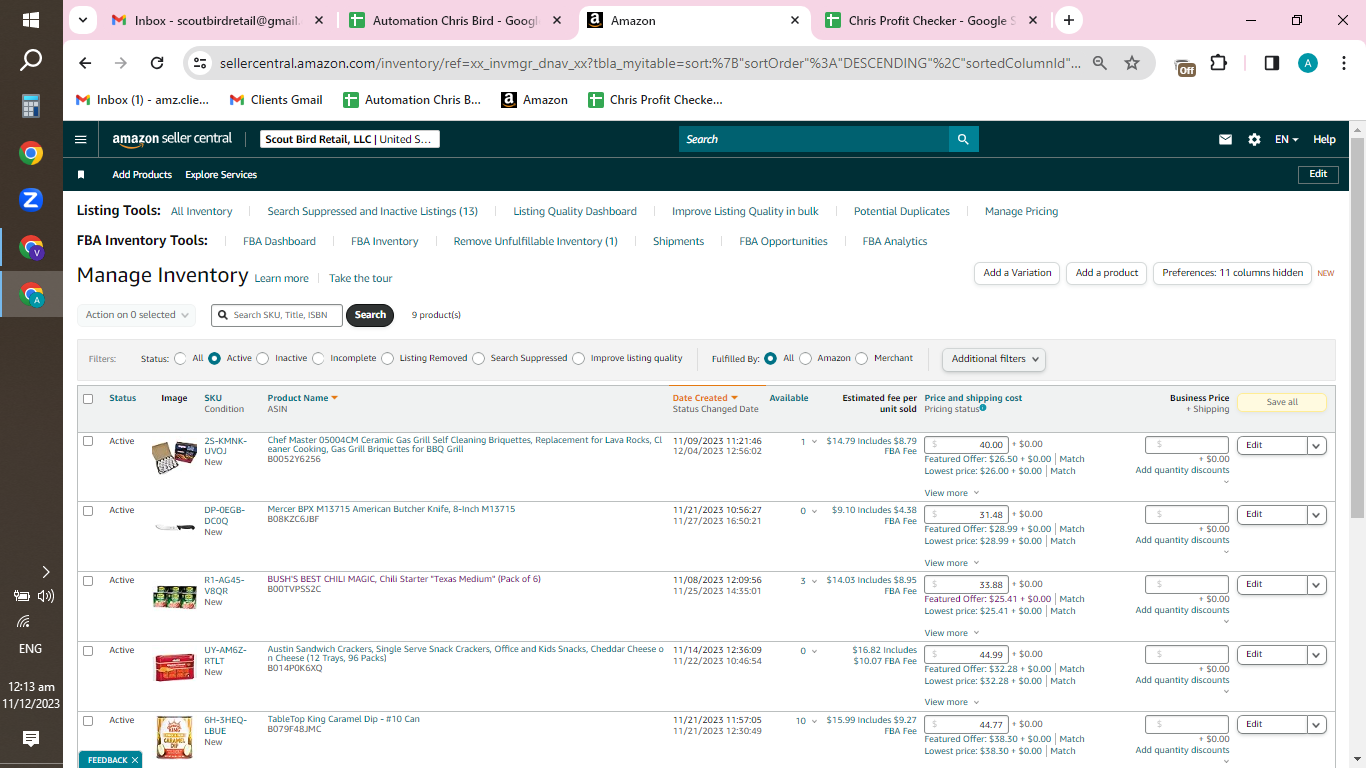Click the Search SKU, Title, ISBN field
1366x768 pixels.
point(277,315)
